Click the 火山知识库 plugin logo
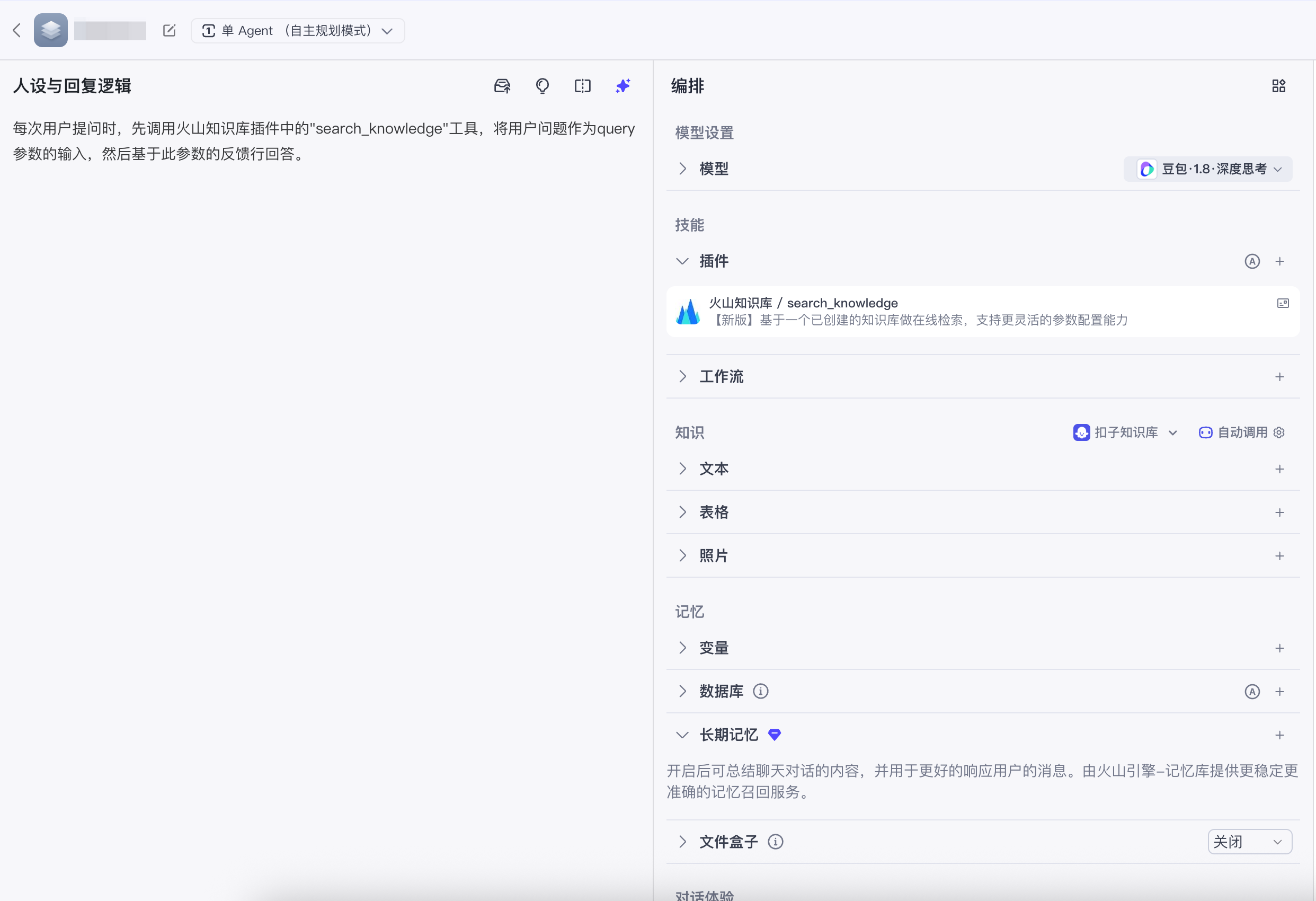 688,312
